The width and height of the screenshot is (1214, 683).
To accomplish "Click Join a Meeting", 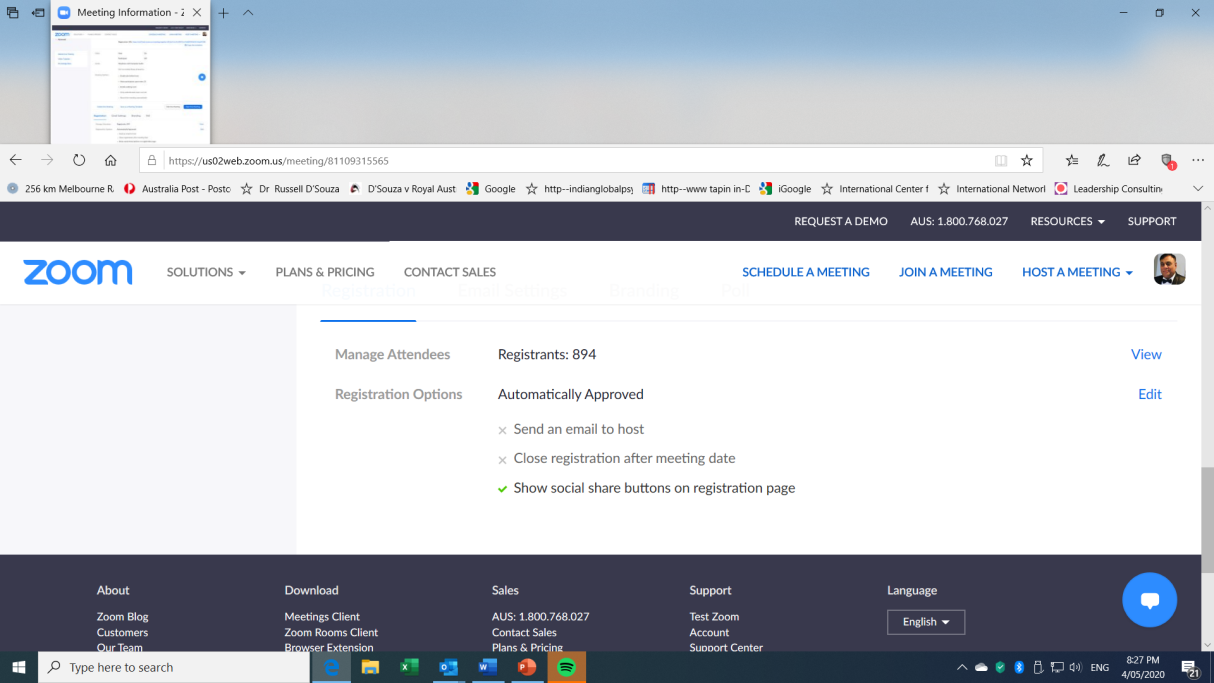I will (946, 272).
